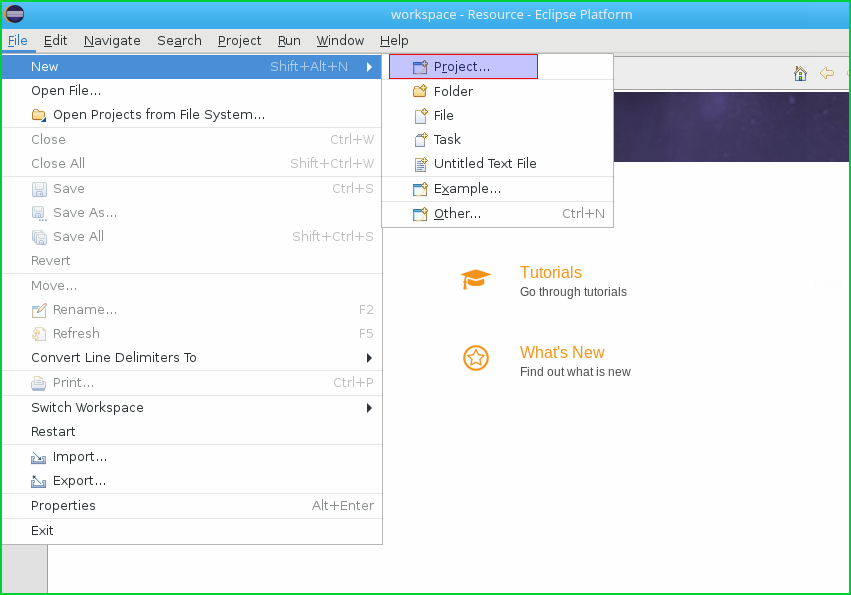Expand the New submenu arrow

point(369,67)
